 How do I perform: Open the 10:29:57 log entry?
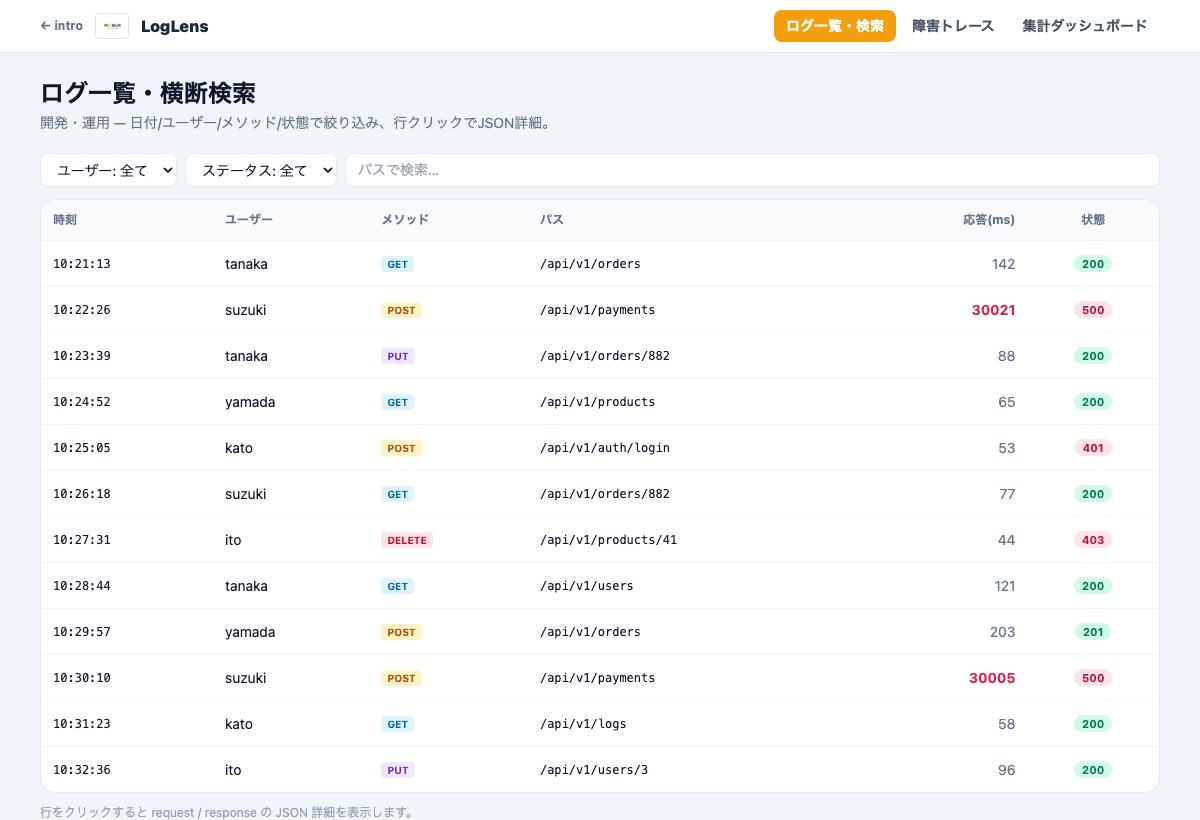click(600, 632)
